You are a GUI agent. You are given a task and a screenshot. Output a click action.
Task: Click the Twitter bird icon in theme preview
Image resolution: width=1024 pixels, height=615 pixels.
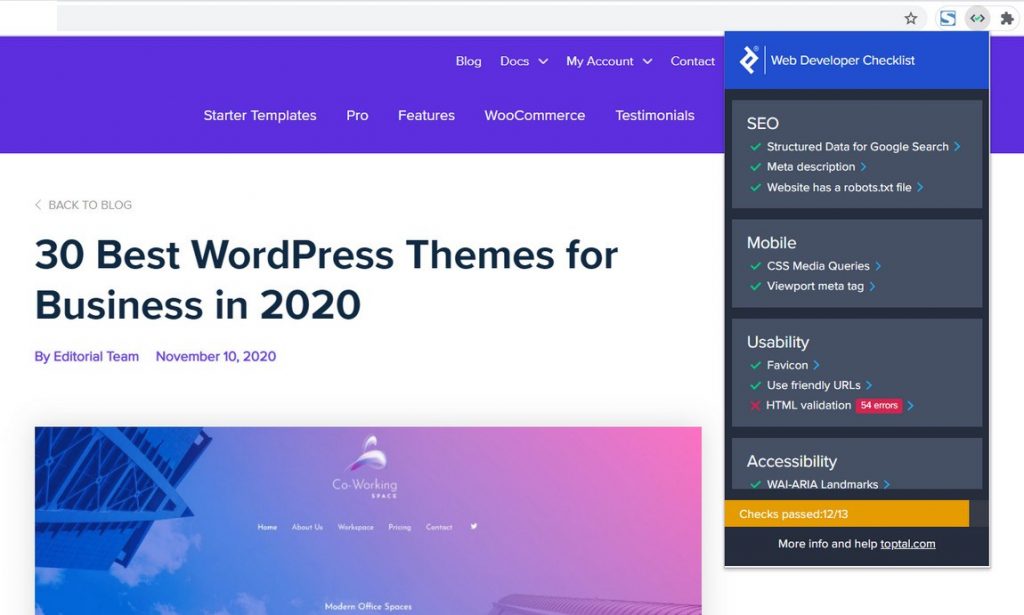[x=473, y=527]
